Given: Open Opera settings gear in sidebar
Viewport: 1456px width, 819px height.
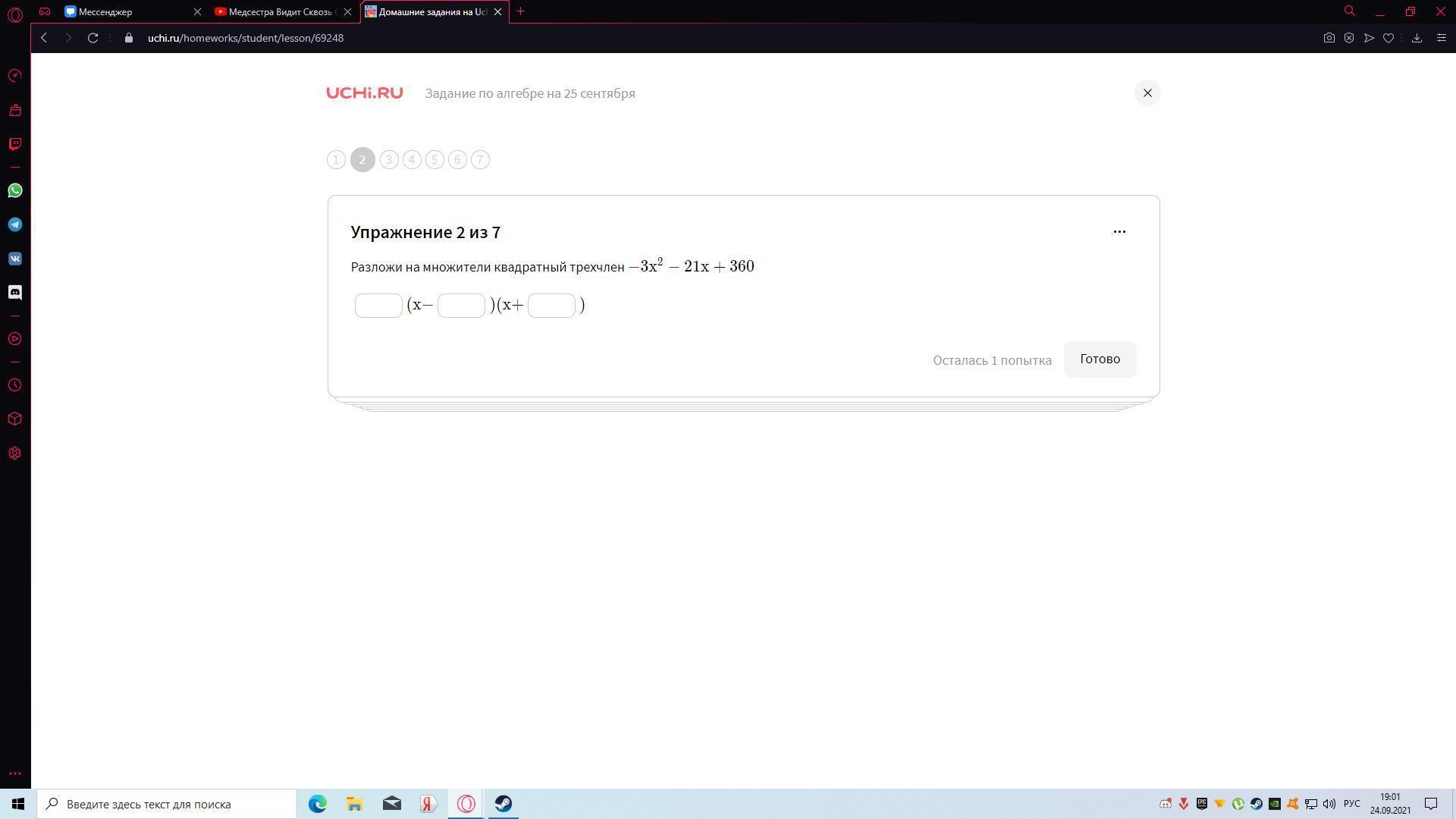Looking at the screenshot, I should coord(15,453).
